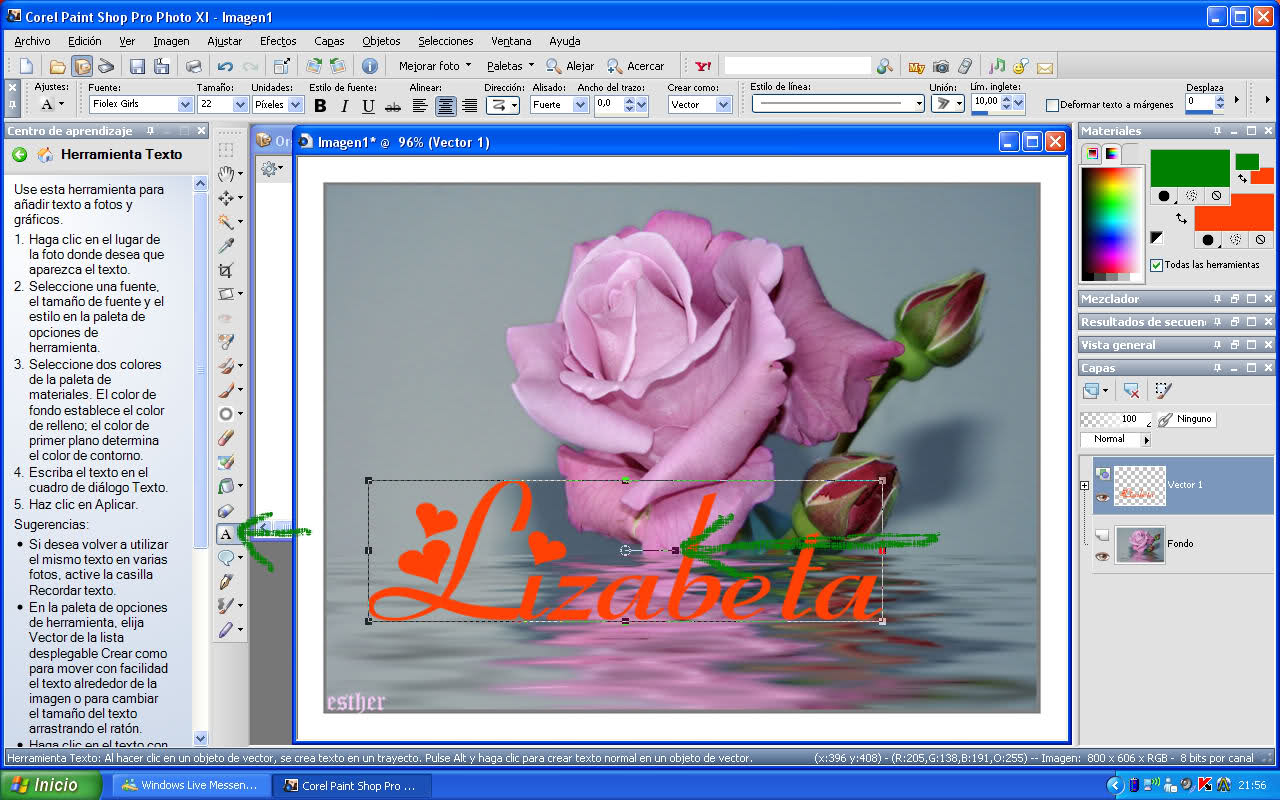Click Corel Paint Shop Pro taskbar button
1280x800 pixels.
point(353,785)
